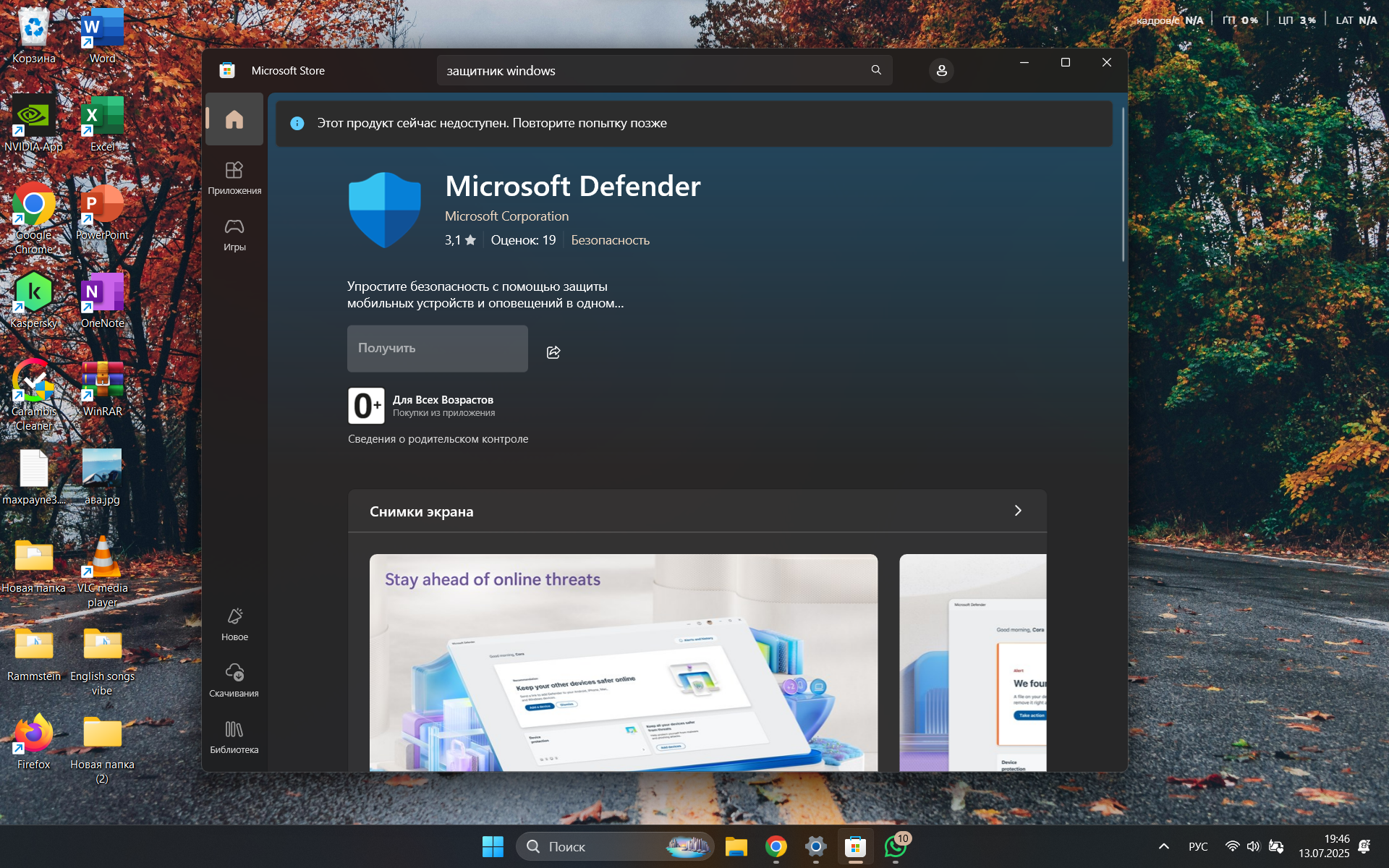Select the English songs vibe folder

click(102, 660)
